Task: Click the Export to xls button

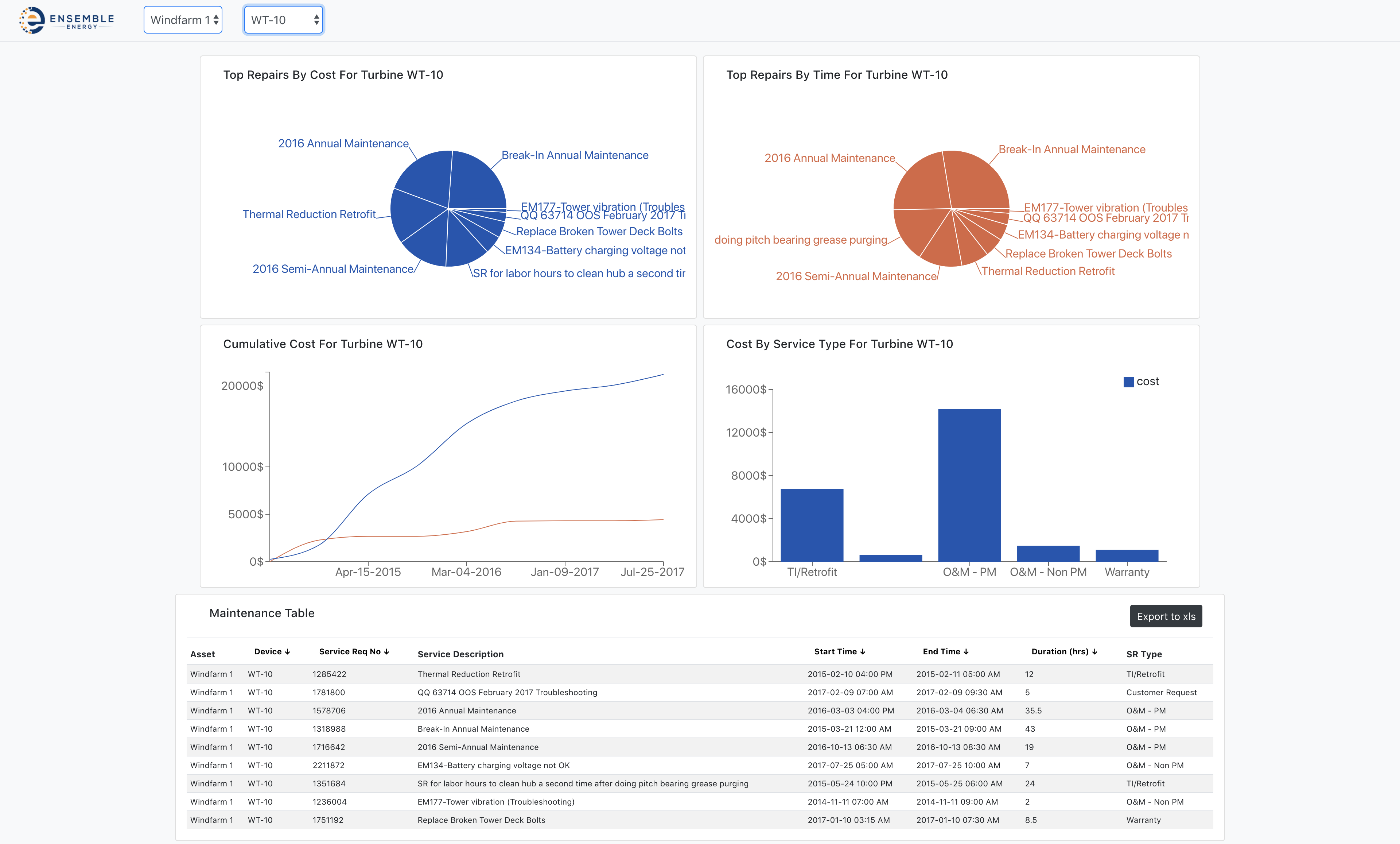Action: pyautogui.click(x=1165, y=616)
